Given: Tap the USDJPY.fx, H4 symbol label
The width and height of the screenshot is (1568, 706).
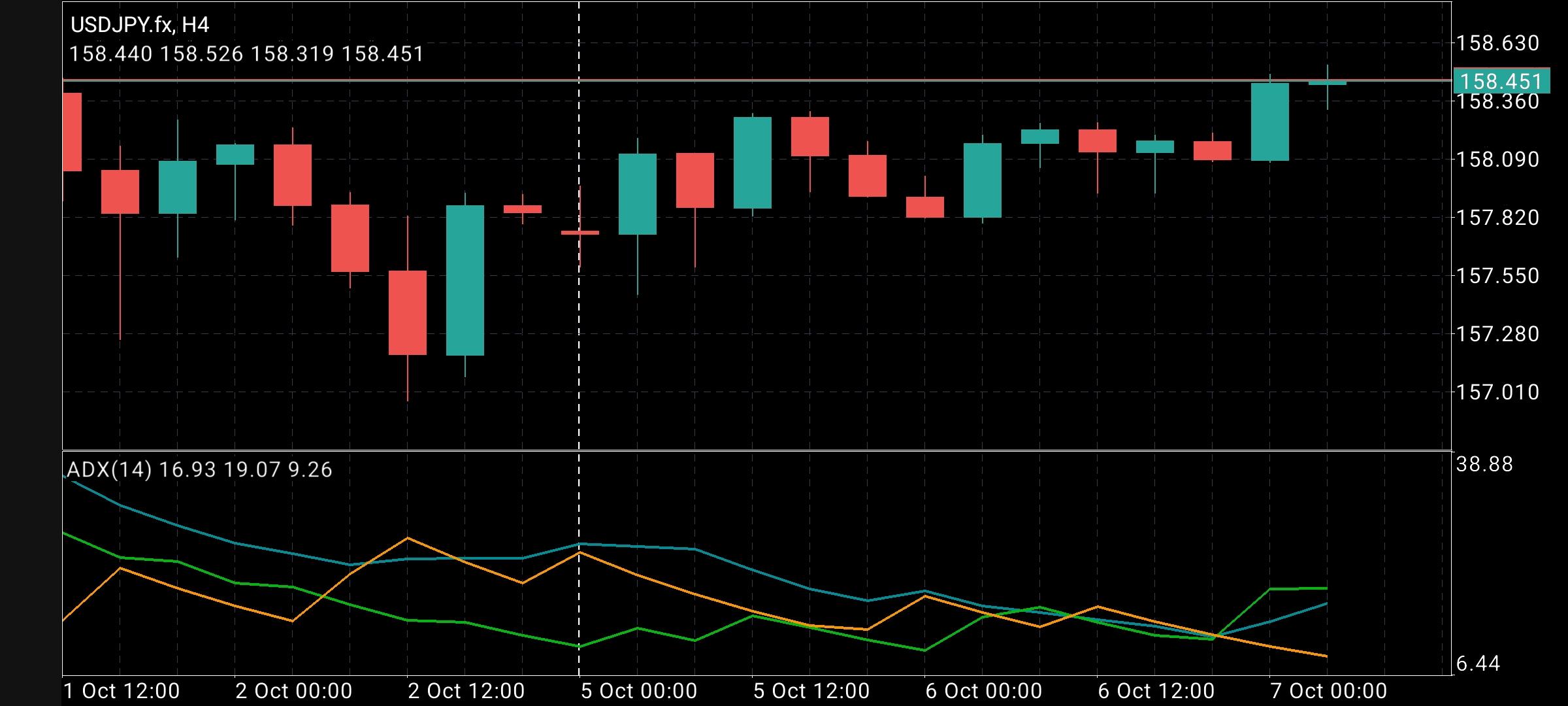Looking at the screenshot, I should pyautogui.click(x=140, y=25).
